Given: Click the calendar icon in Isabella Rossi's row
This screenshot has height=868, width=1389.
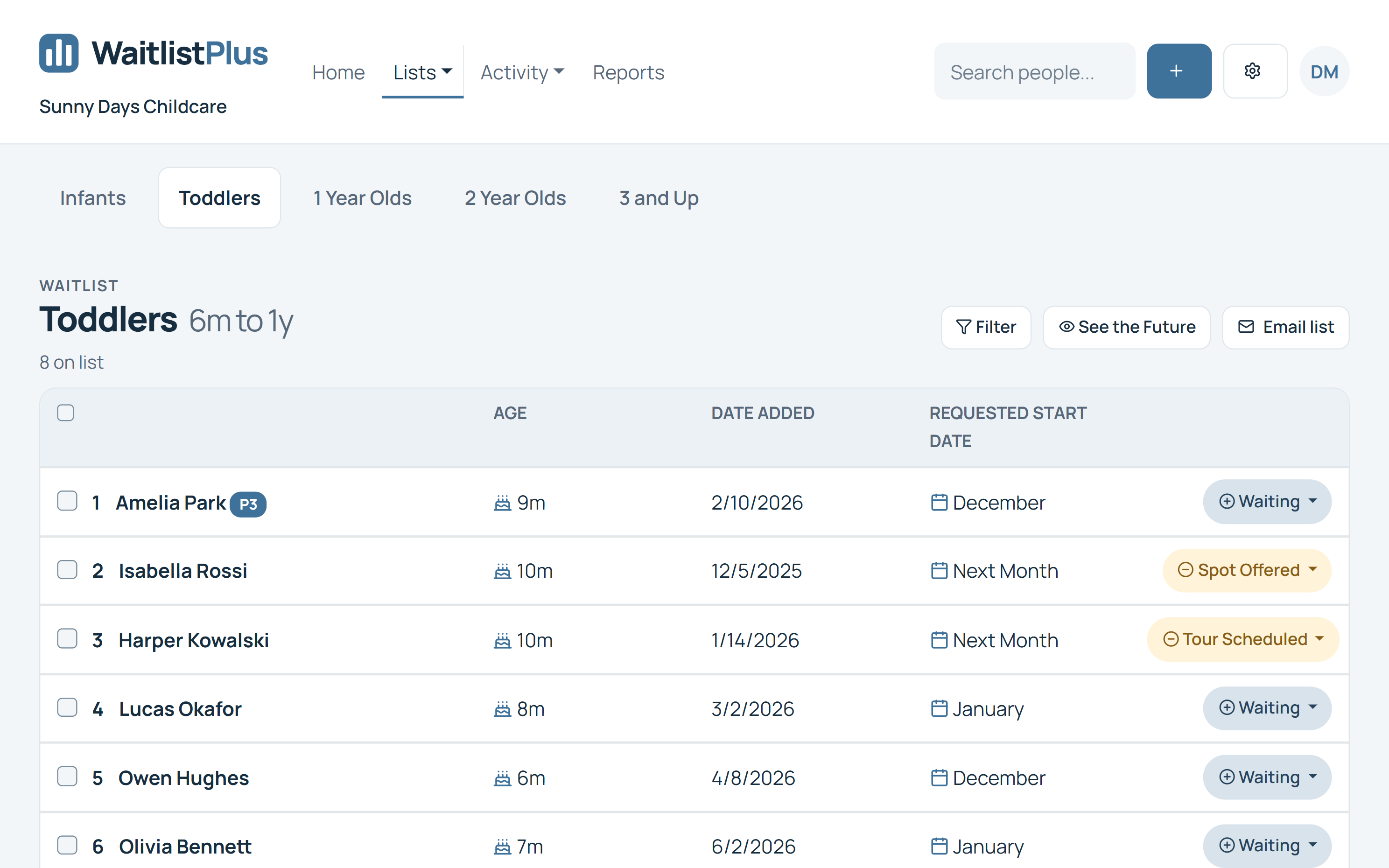Looking at the screenshot, I should [939, 571].
